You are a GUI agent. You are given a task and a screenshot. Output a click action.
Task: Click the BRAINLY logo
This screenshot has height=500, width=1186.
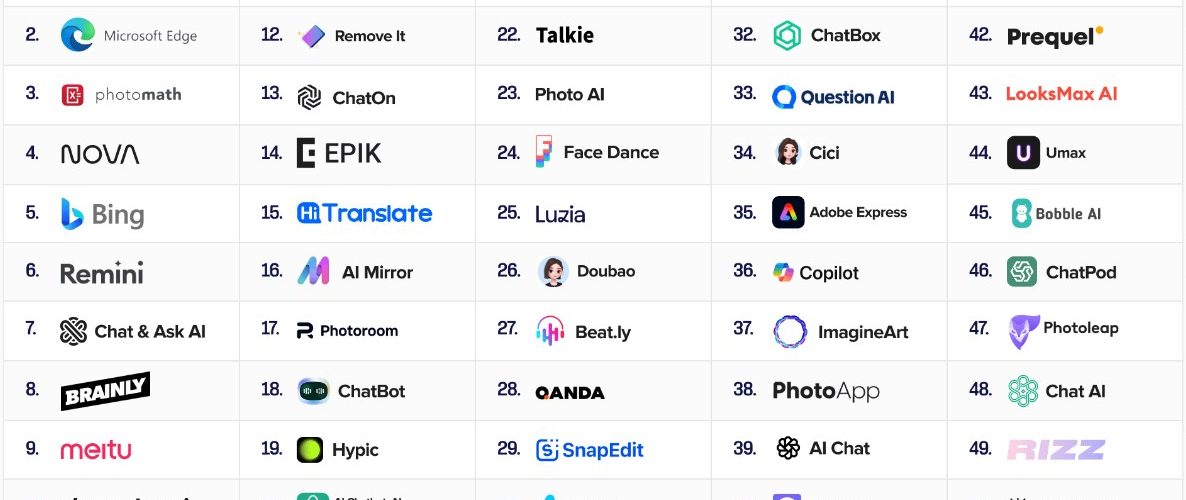click(x=105, y=391)
